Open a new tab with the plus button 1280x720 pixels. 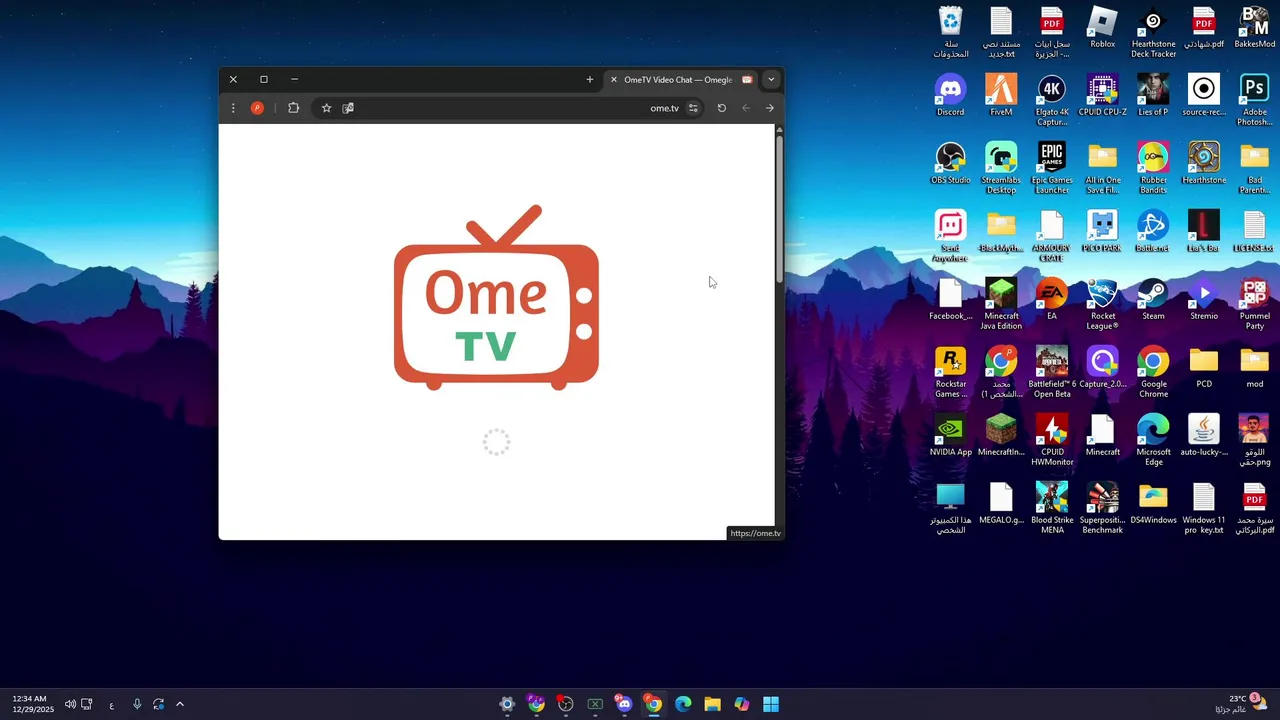point(590,80)
